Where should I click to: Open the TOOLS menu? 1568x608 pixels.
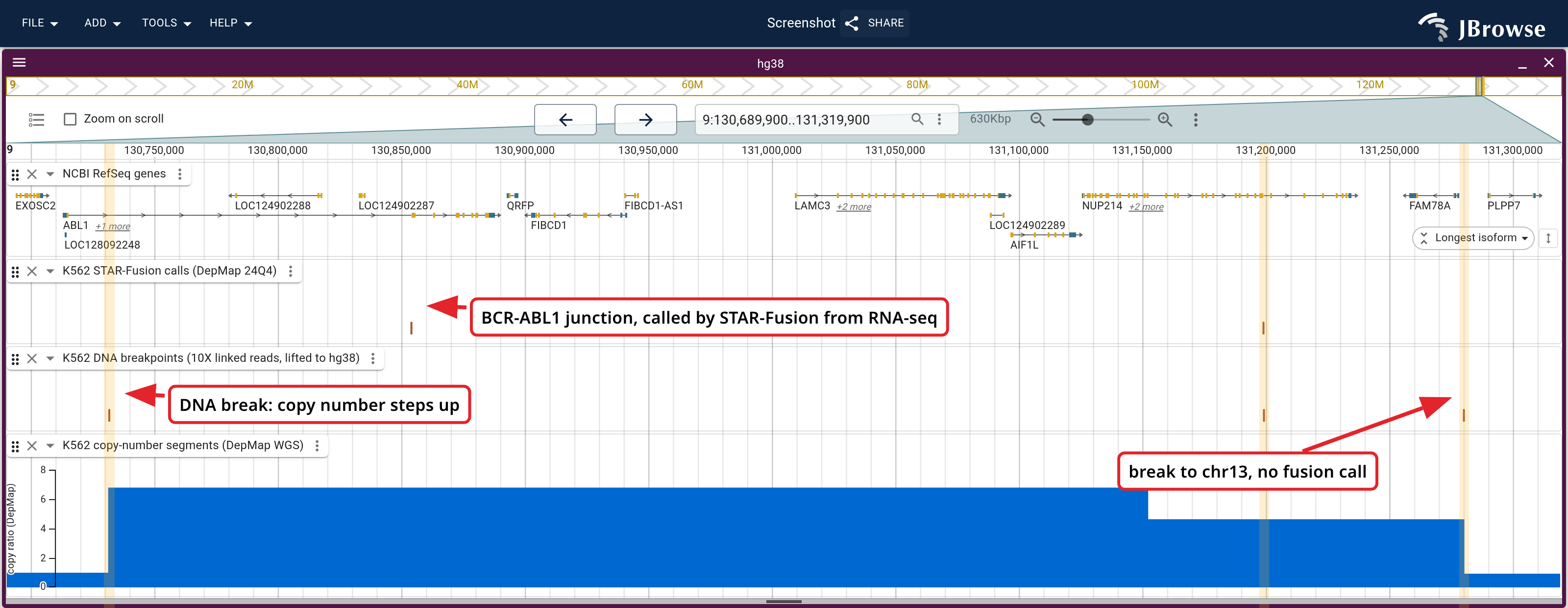(x=166, y=23)
